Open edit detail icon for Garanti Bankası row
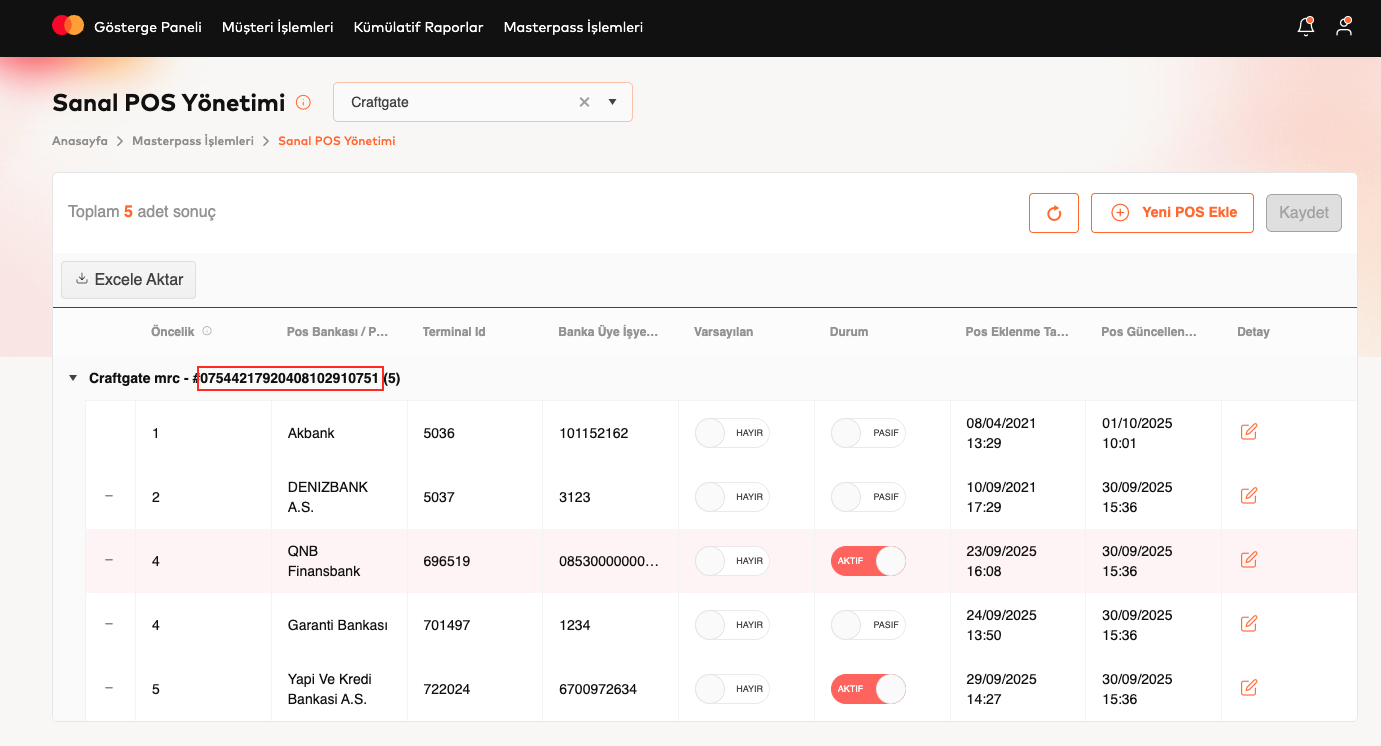1381x746 pixels. coord(1248,624)
